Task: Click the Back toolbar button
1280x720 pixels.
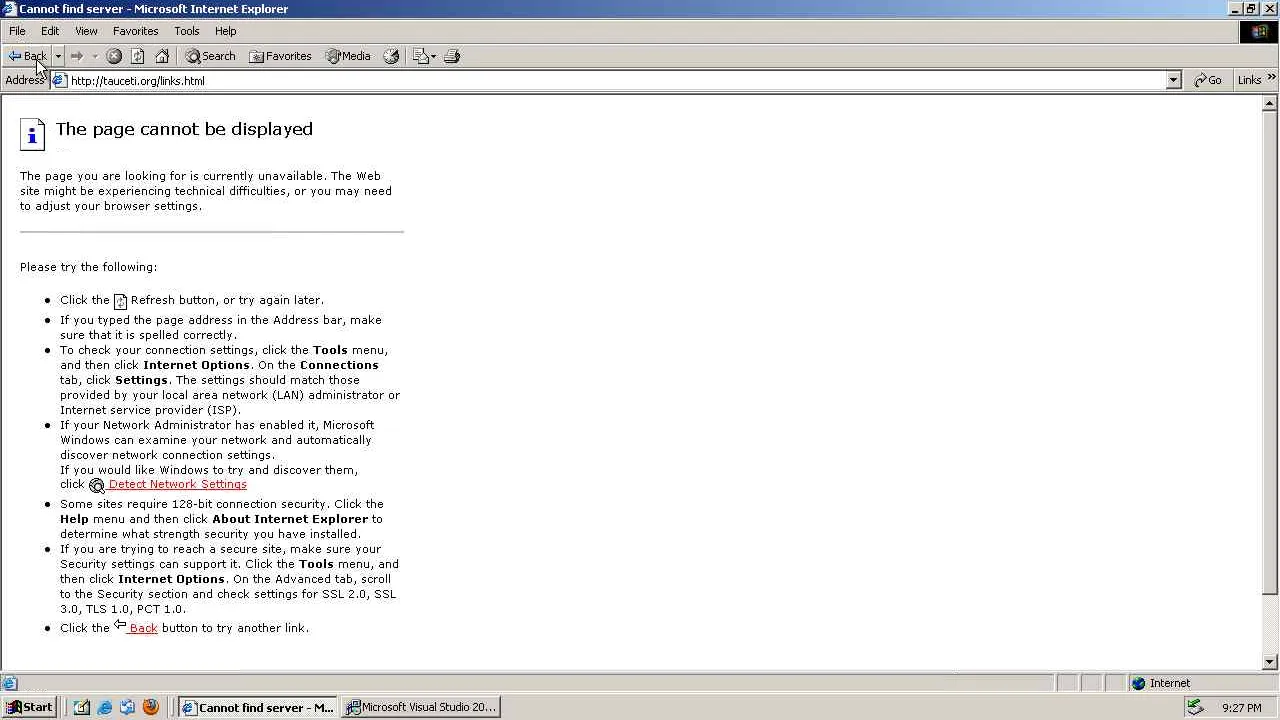Action: [27, 56]
